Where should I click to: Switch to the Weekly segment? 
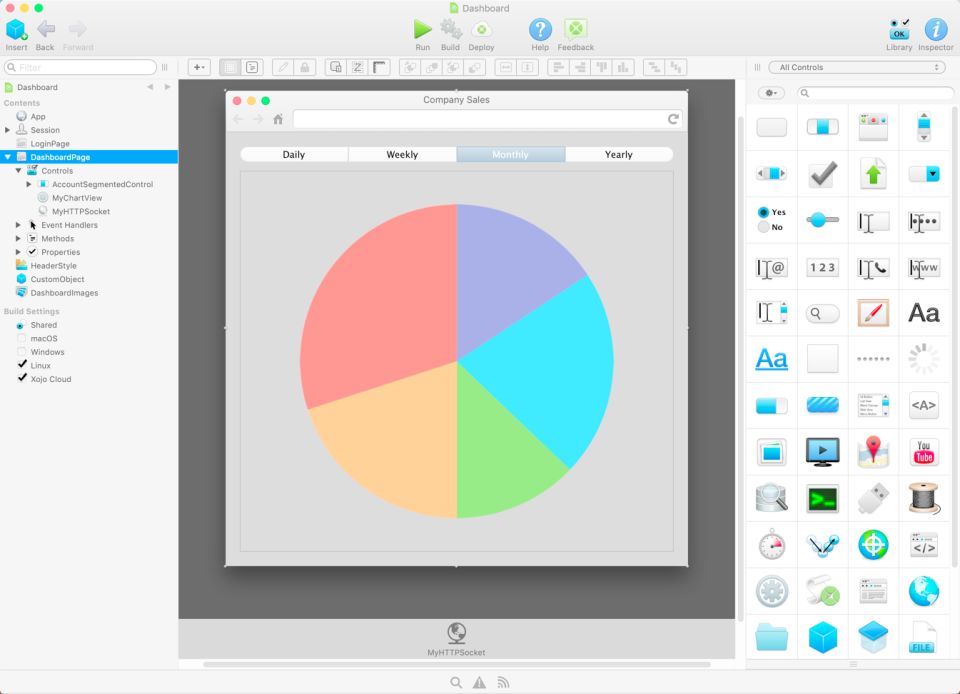[x=402, y=154]
